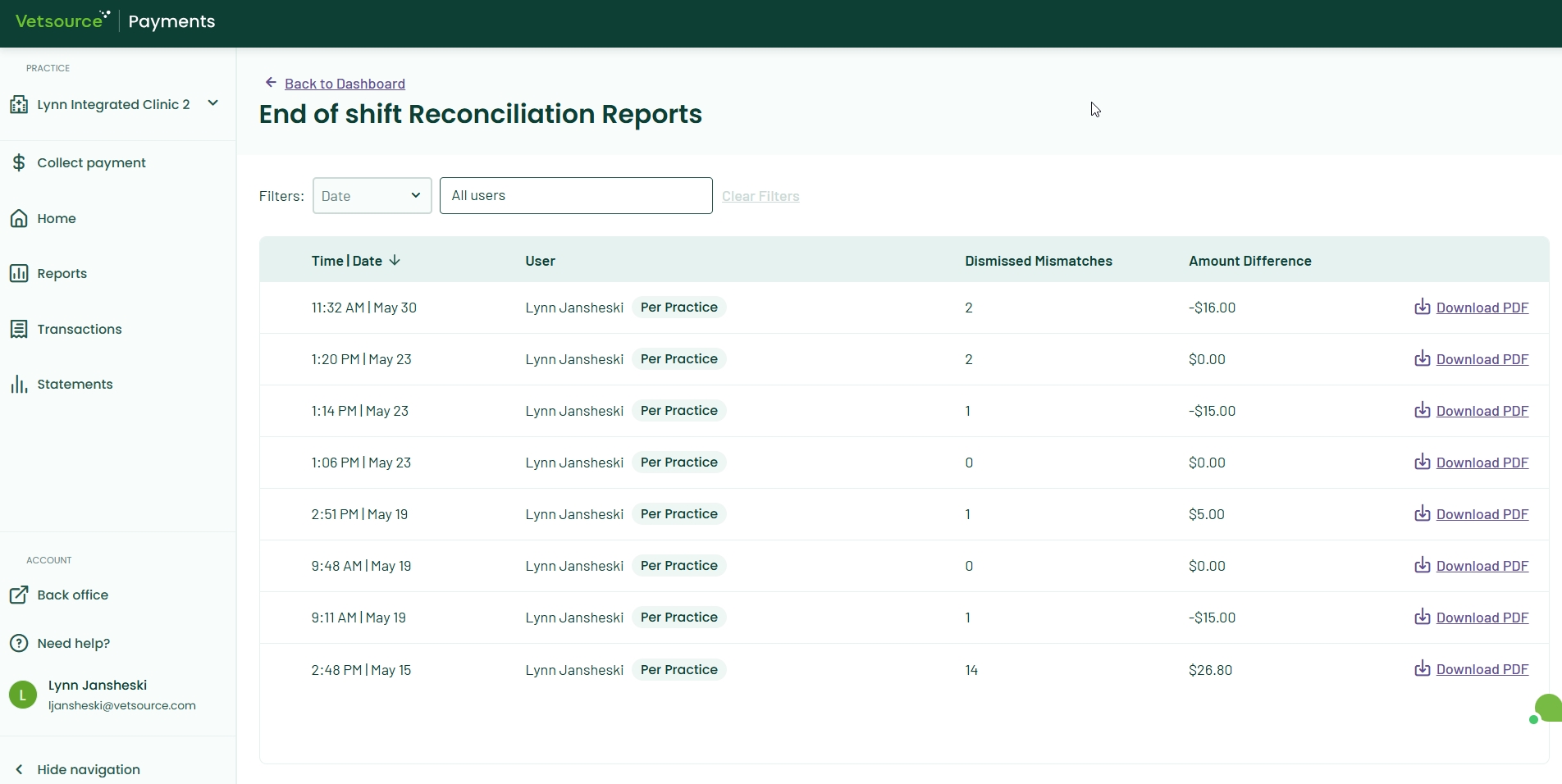Click the $26.80 amount difference
Image resolution: width=1562 pixels, height=784 pixels.
point(1210,670)
